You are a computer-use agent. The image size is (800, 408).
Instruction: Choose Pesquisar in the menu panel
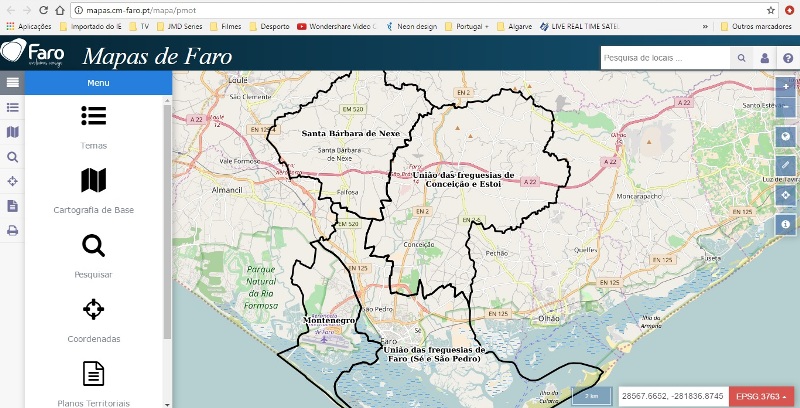93,255
